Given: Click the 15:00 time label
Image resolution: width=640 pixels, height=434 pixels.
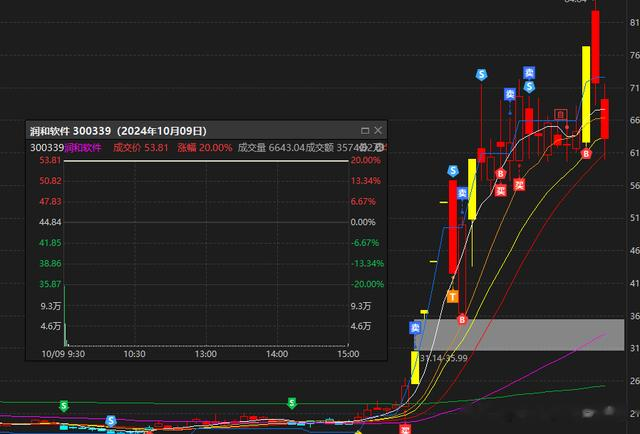Looking at the screenshot, I should [x=348, y=354].
